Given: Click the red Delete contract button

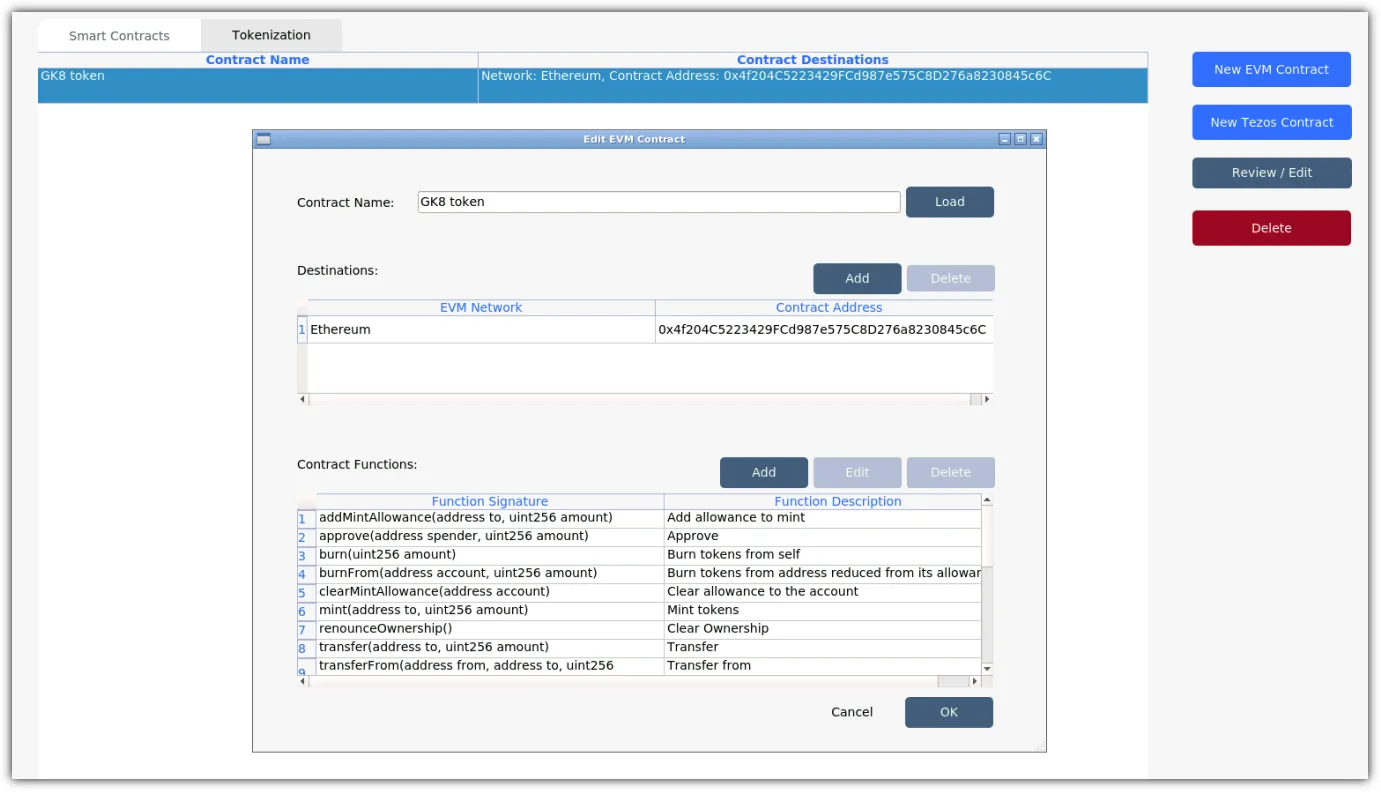Looking at the screenshot, I should [x=1271, y=228].
